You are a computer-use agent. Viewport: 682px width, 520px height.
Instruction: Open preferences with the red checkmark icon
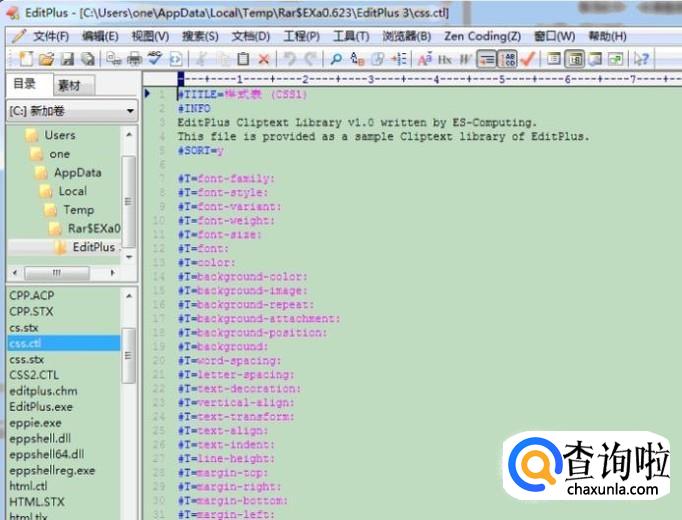pyautogui.click(x=528, y=59)
